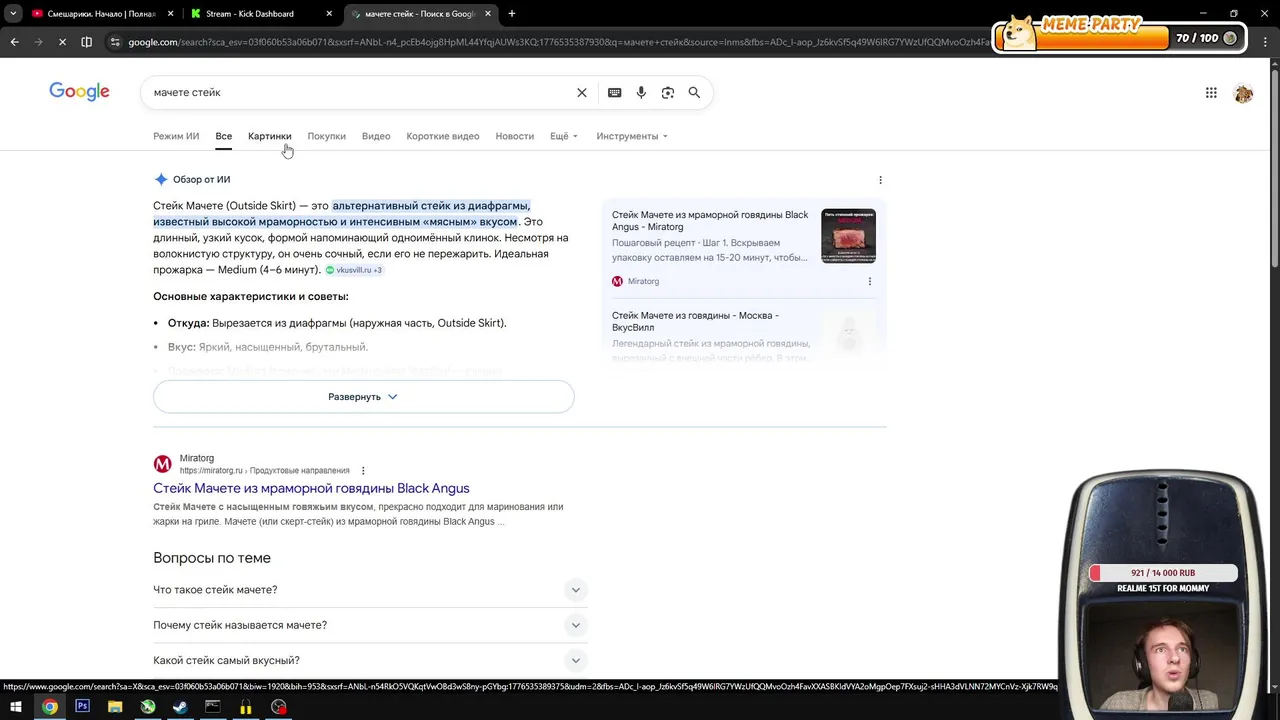The width and height of the screenshot is (1280, 720).
Task: Open the Google account avatar
Action: coord(1244,93)
